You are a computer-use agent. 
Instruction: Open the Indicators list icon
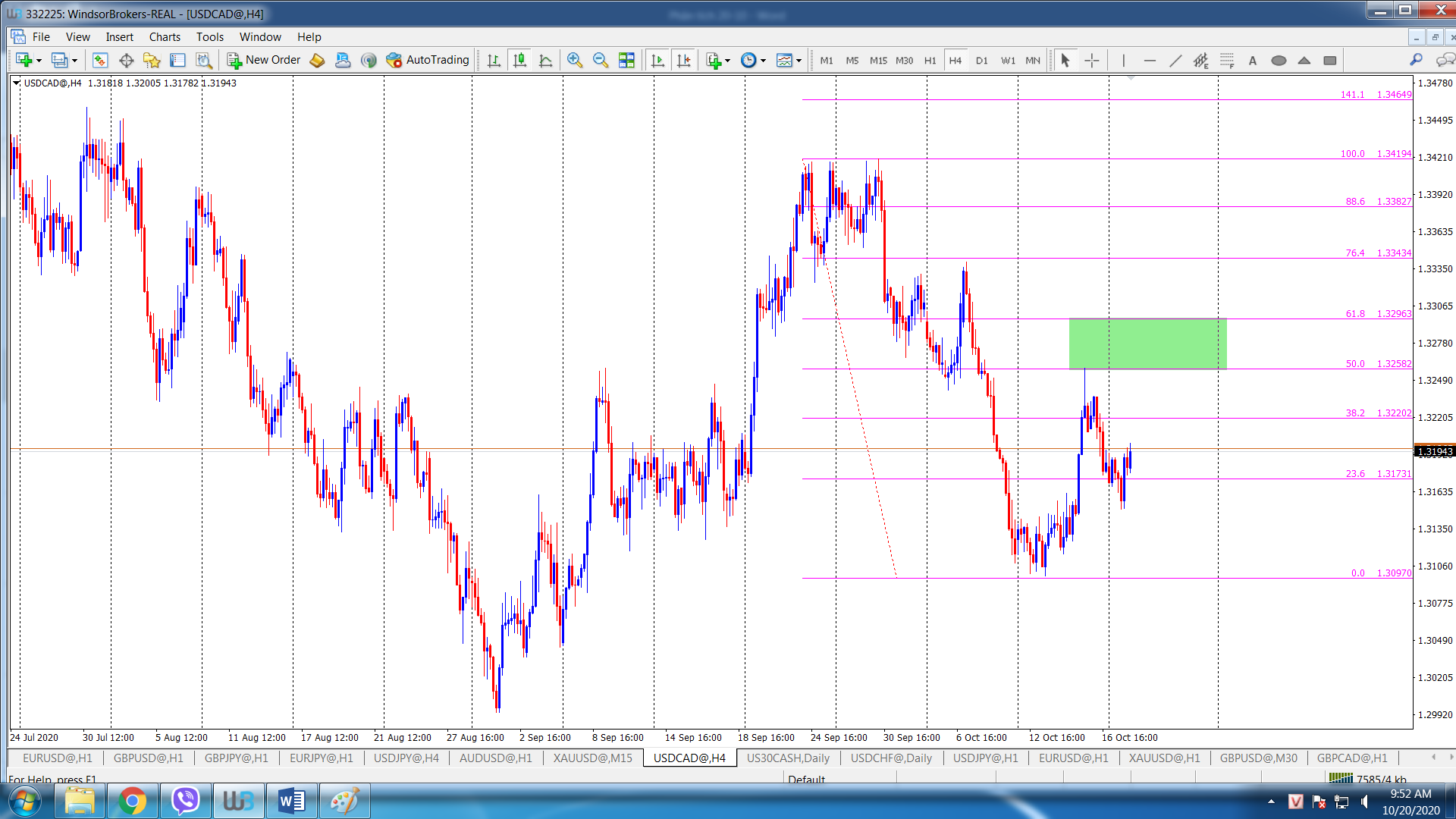(x=713, y=60)
